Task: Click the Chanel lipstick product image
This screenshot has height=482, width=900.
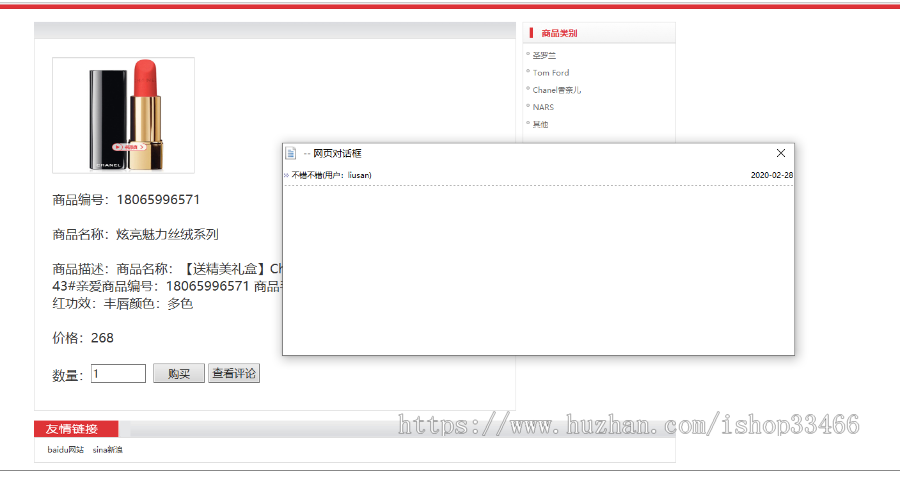Action: point(123,115)
